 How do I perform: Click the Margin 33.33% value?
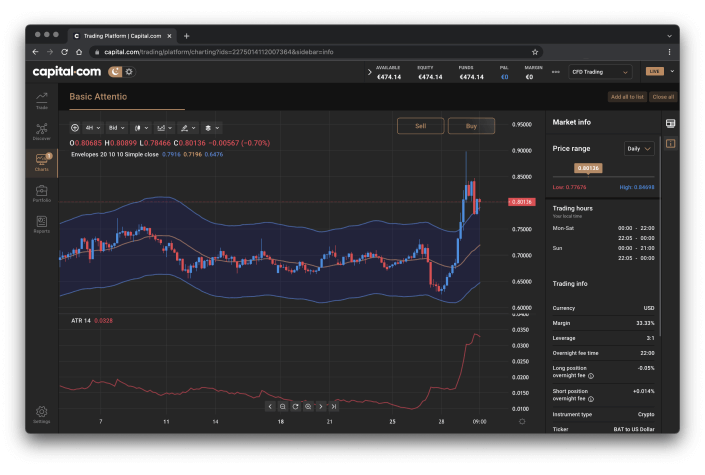pos(645,323)
